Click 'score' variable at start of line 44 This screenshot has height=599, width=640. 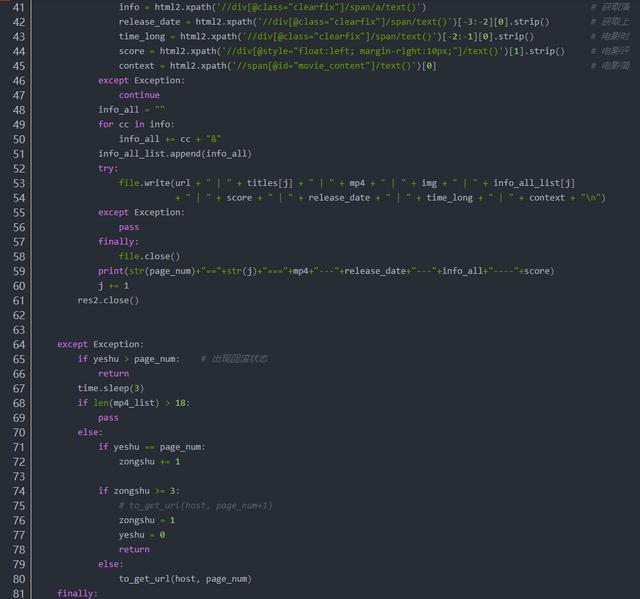pyautogui.click(x=131, y=51)
